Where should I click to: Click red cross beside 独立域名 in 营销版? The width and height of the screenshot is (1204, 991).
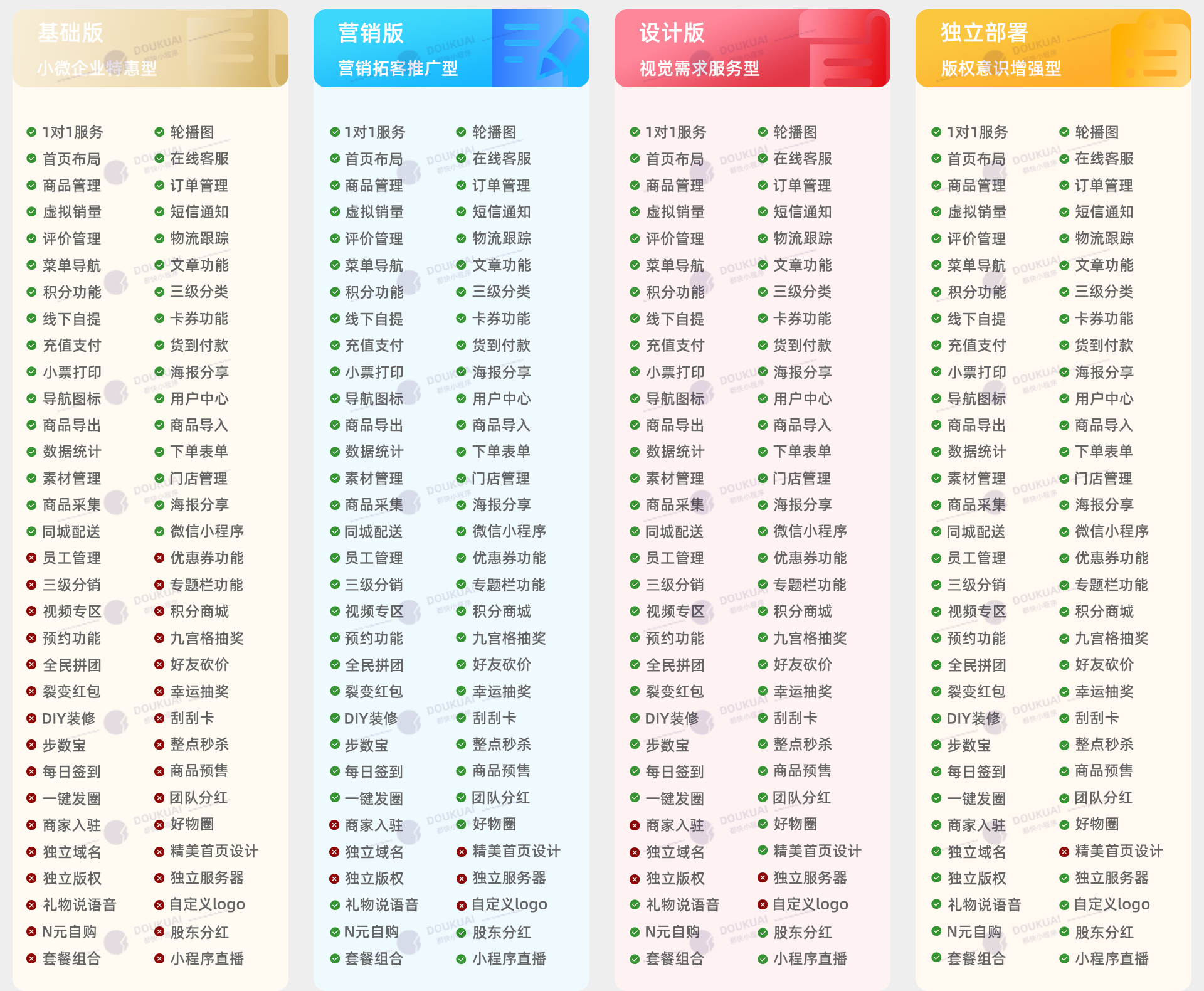(x=334, y=852)
